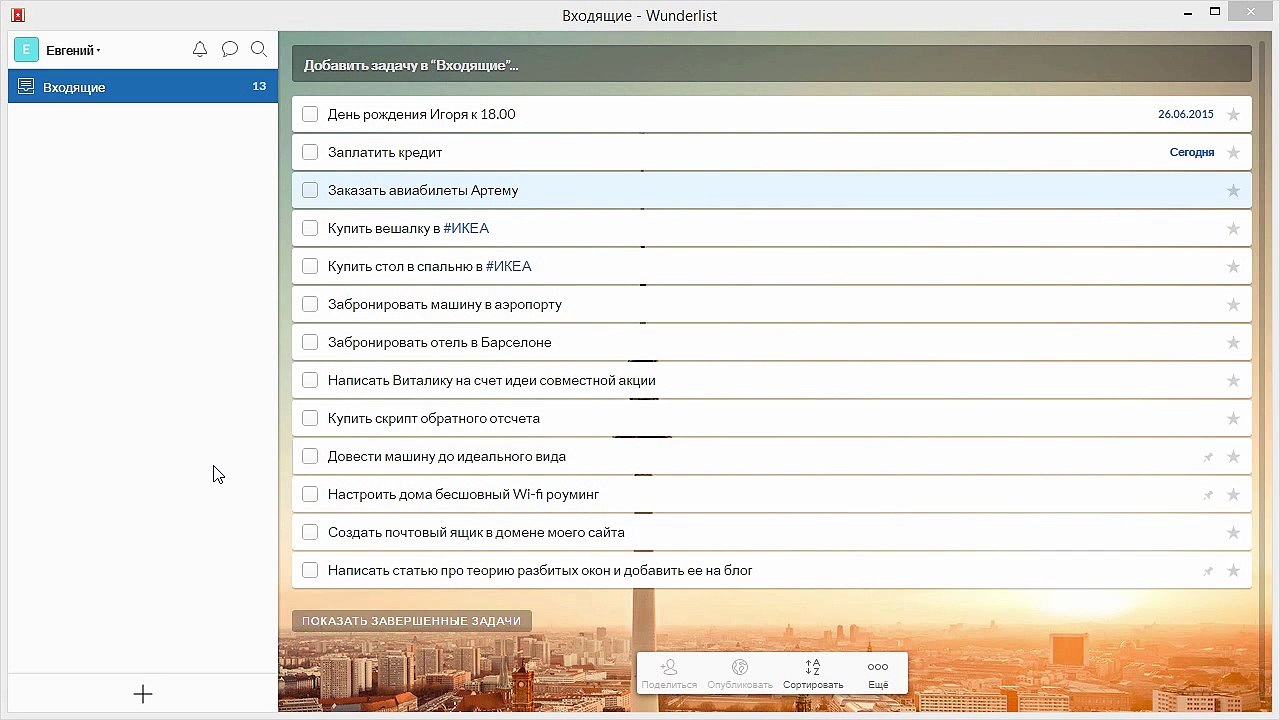Star the task 'День рождения Игоря к 18.00'
The width and height of the screenshot is (1280, 720).
pyautogui.click(x=1233, y=114)
